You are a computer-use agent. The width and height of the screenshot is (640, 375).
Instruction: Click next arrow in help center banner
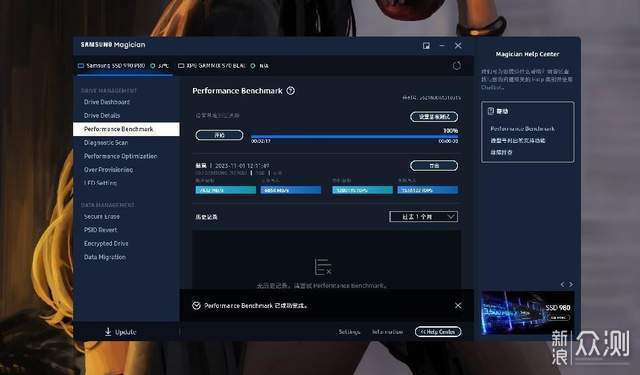[571, 284]
